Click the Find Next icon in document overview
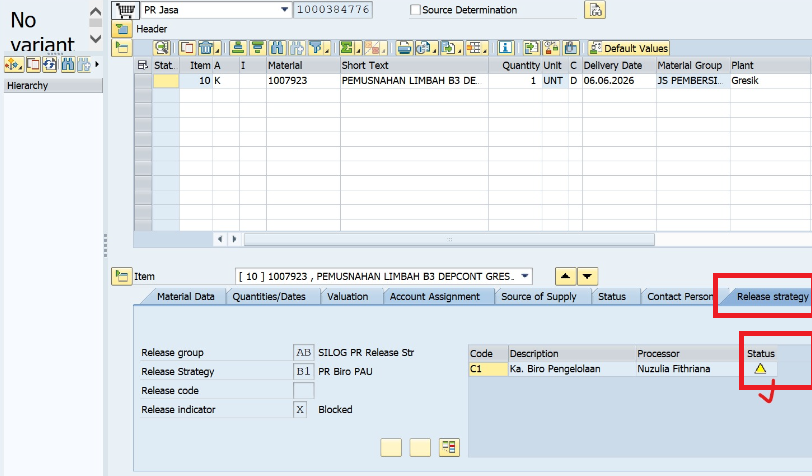Viewport: 812px width, 476px height. 83,65
